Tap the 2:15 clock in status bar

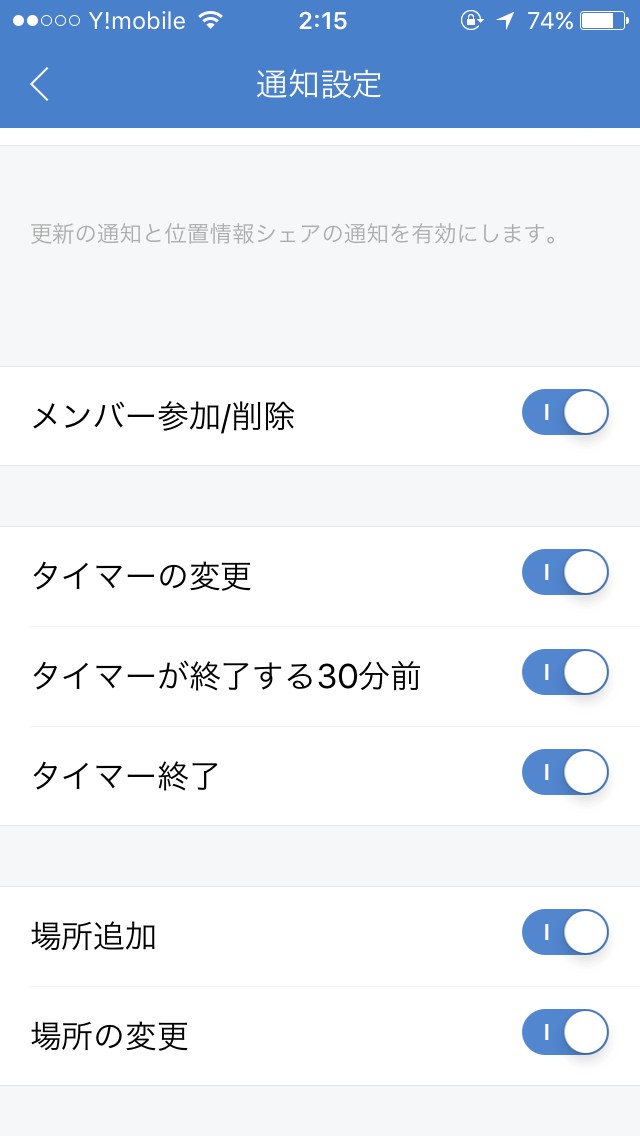[322, 21]
